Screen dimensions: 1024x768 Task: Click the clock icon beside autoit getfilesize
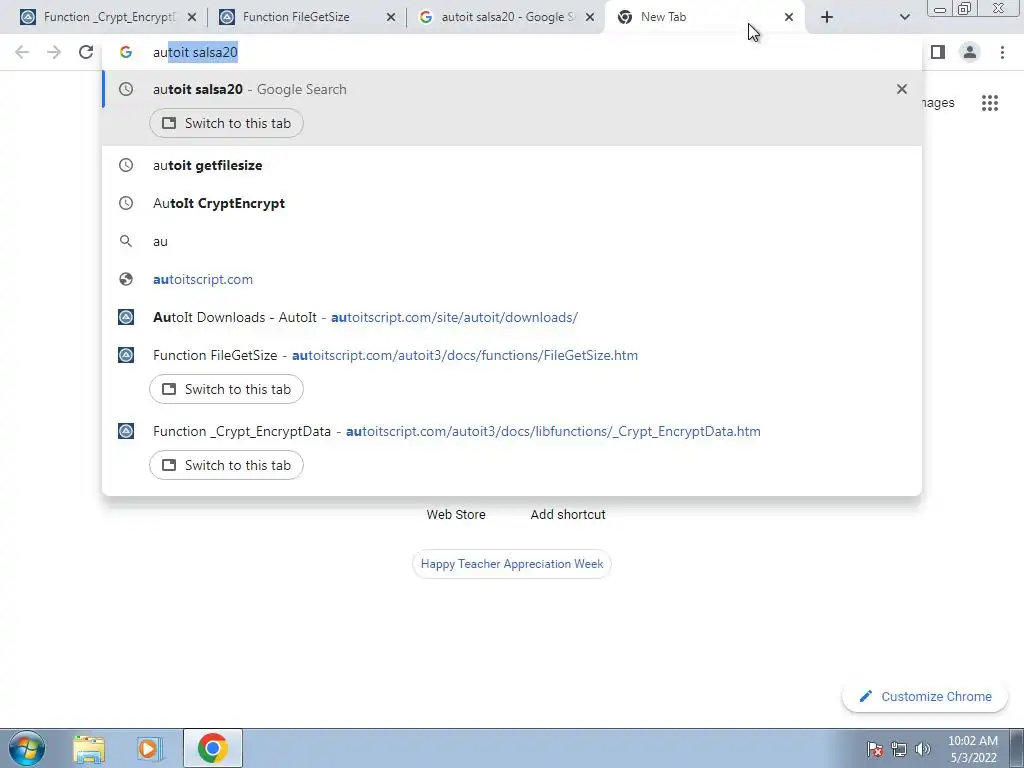tap(126, 165)
